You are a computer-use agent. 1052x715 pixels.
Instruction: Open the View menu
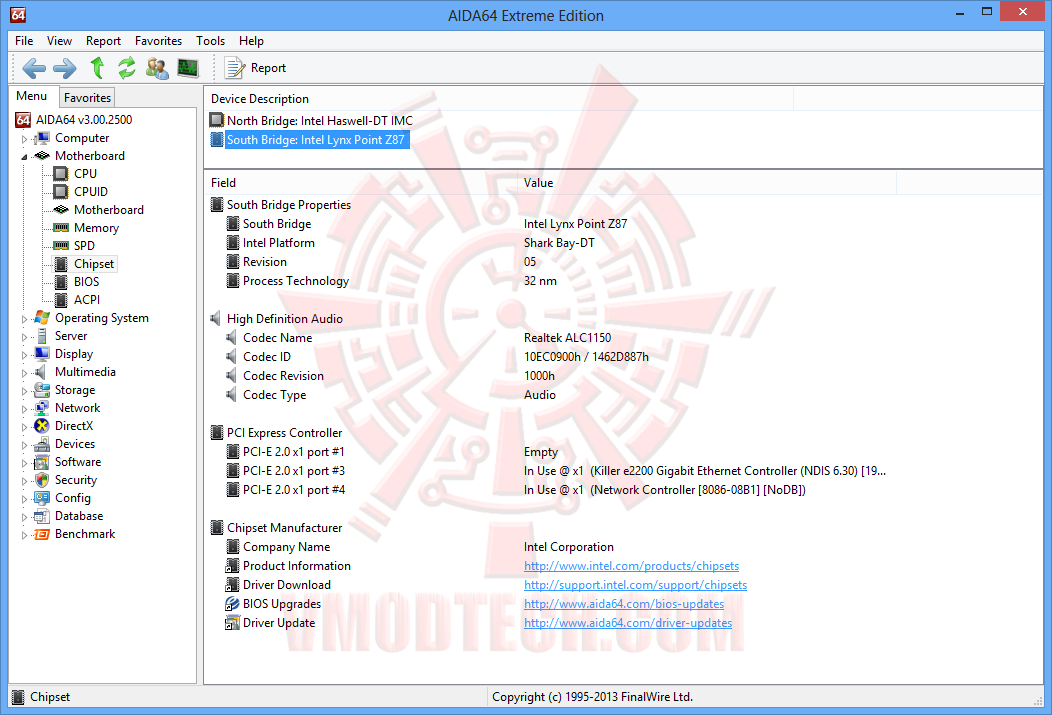coord(59,41)
